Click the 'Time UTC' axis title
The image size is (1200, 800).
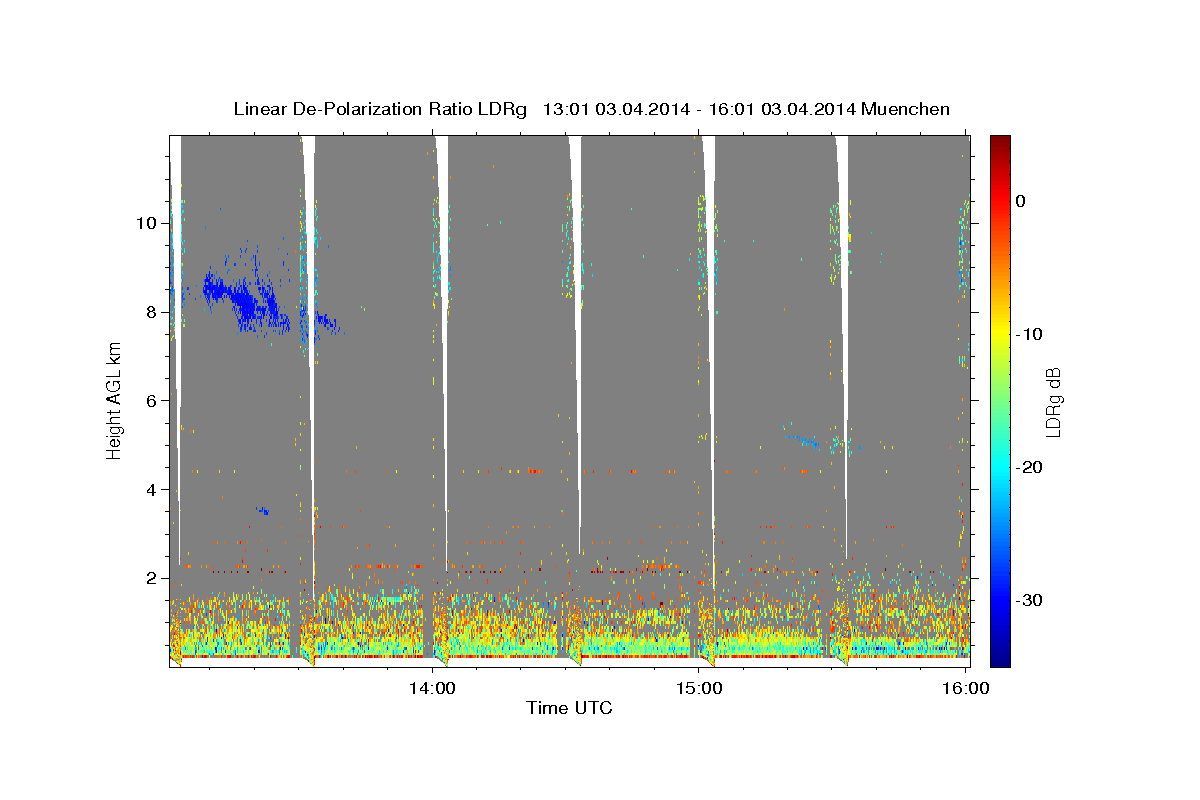(x=569, y=708)
